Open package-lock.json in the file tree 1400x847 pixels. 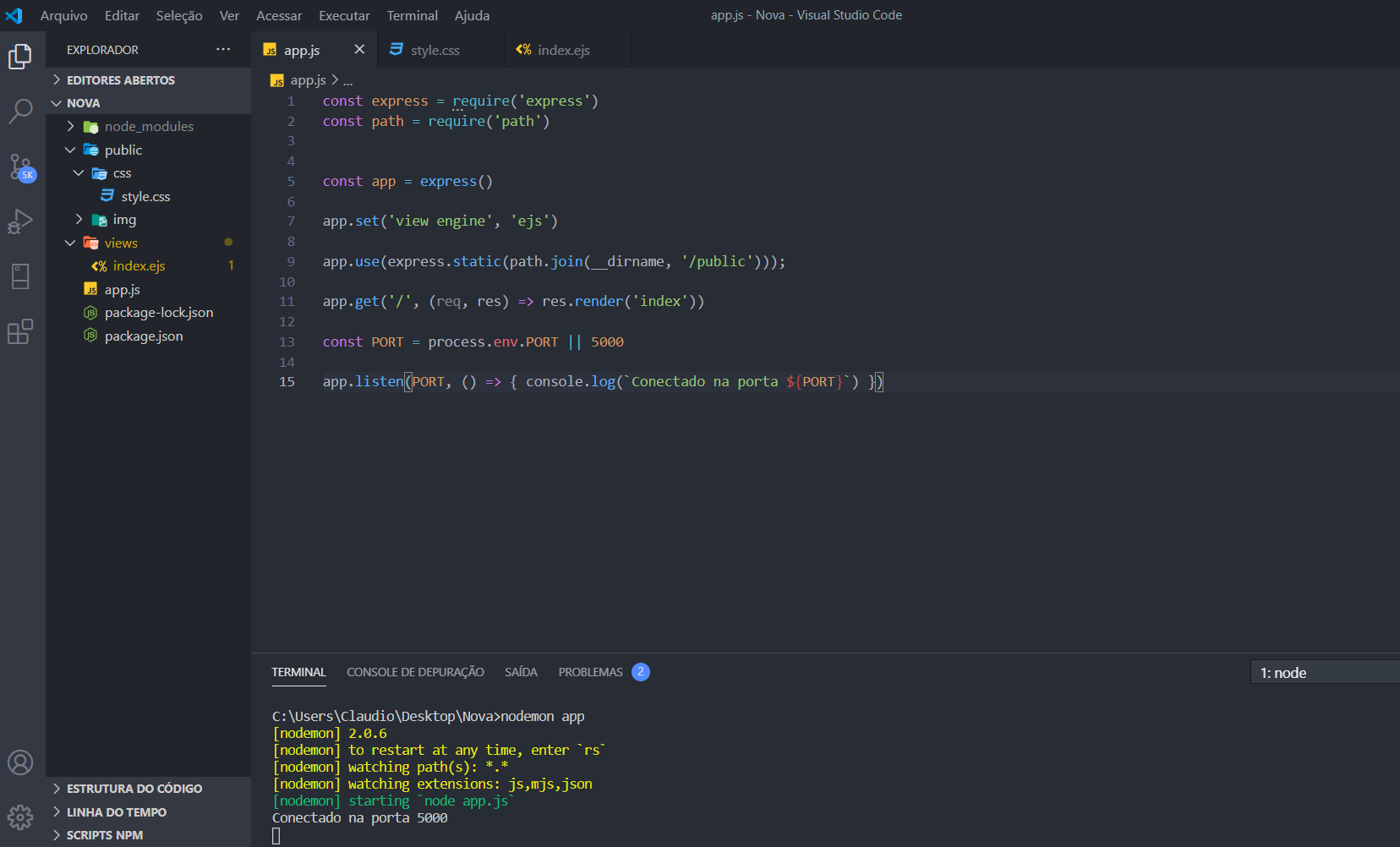149,313
